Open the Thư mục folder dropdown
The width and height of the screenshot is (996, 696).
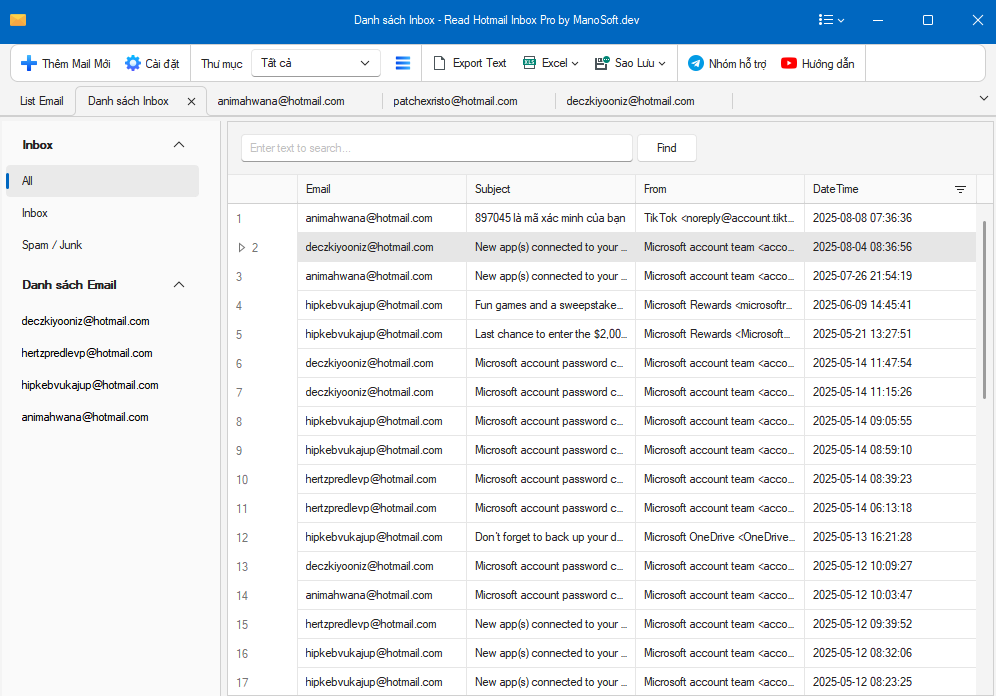pyautogui.click(x=316, y=63)
